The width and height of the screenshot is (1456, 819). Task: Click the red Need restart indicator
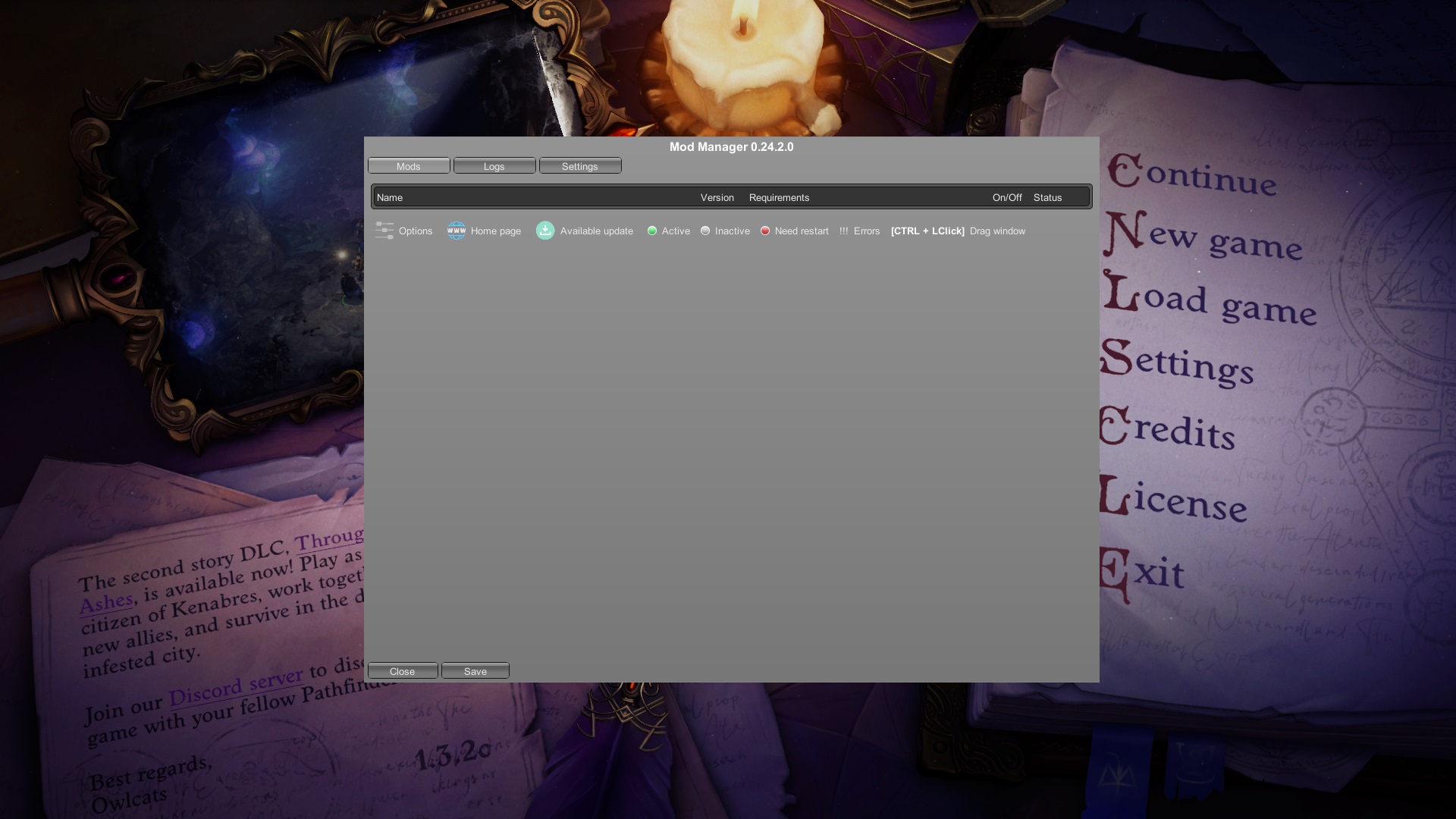(x=764, y=231)
